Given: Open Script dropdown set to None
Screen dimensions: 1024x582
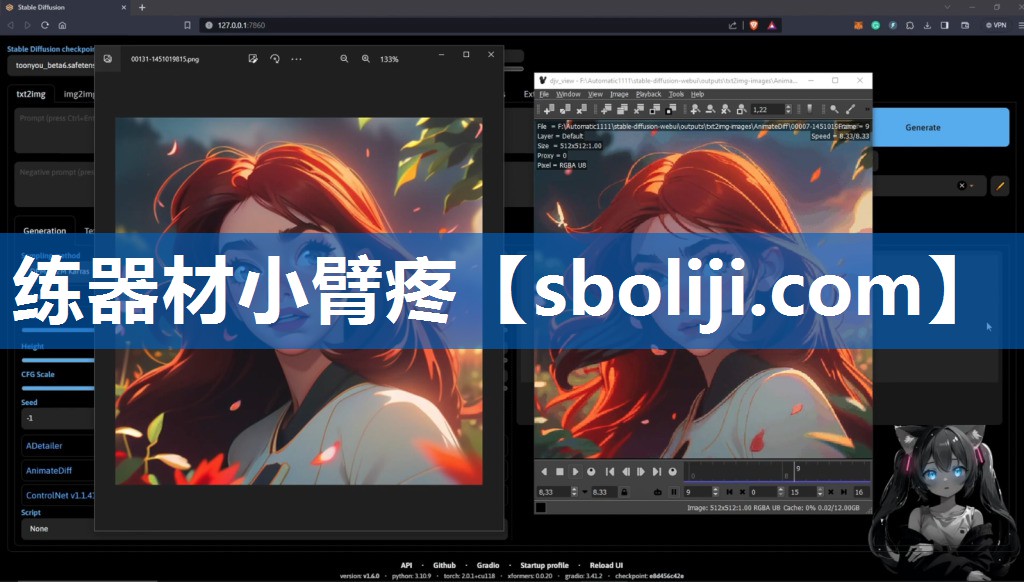Looking at the screenshot, I should pos(57,528).
